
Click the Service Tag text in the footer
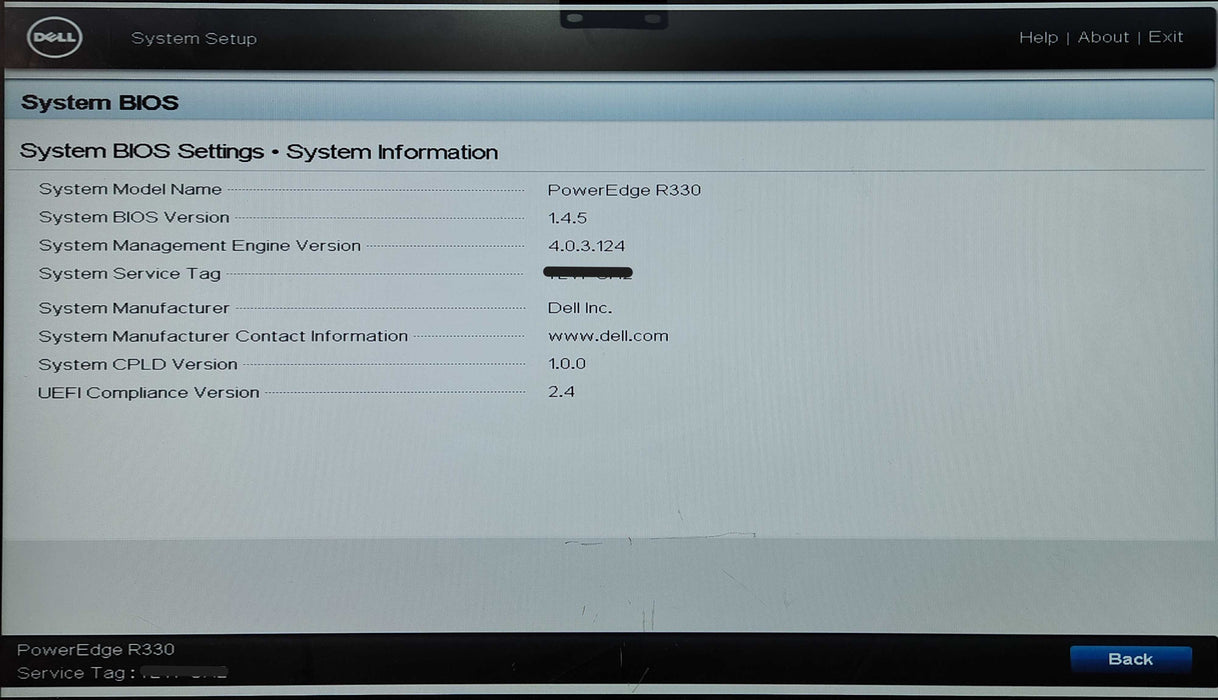coord(78,673)
